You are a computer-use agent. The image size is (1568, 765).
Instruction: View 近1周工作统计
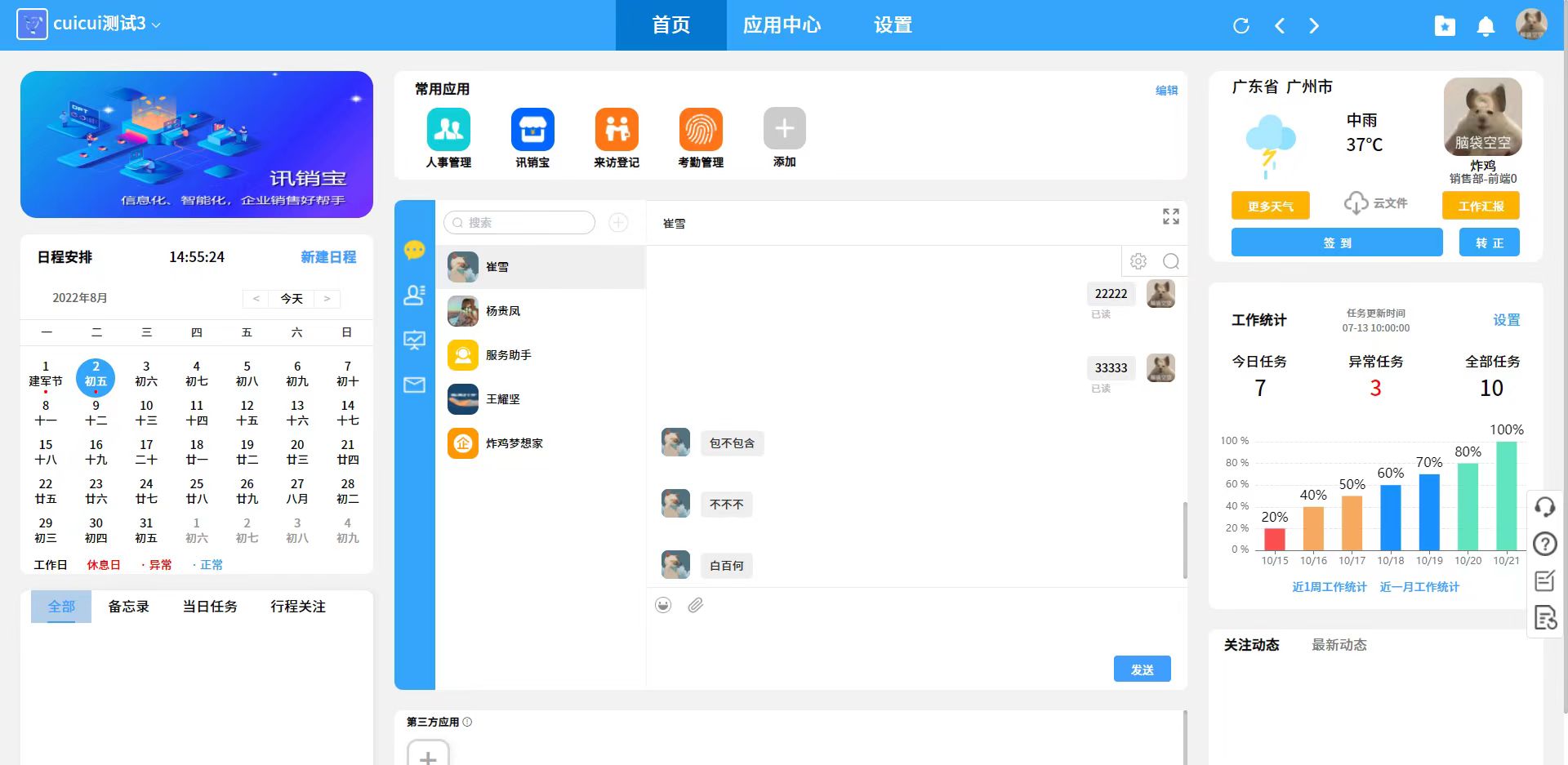pos(1329,587)
